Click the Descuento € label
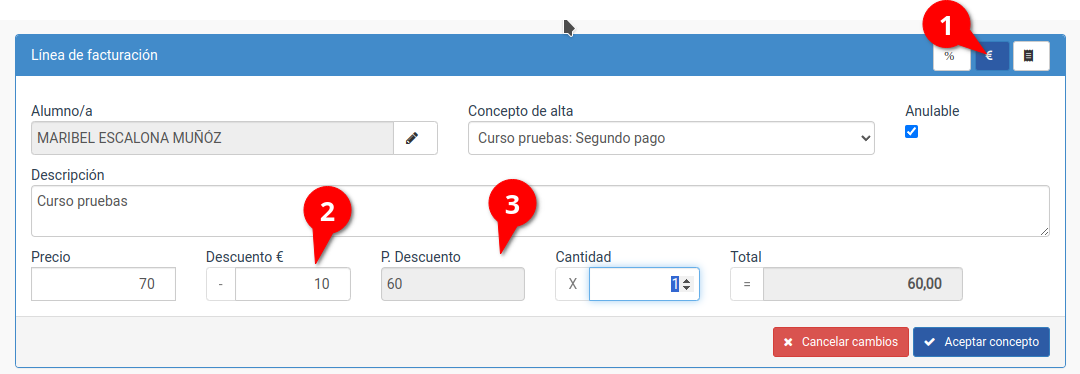 click(x=245, y=257)
